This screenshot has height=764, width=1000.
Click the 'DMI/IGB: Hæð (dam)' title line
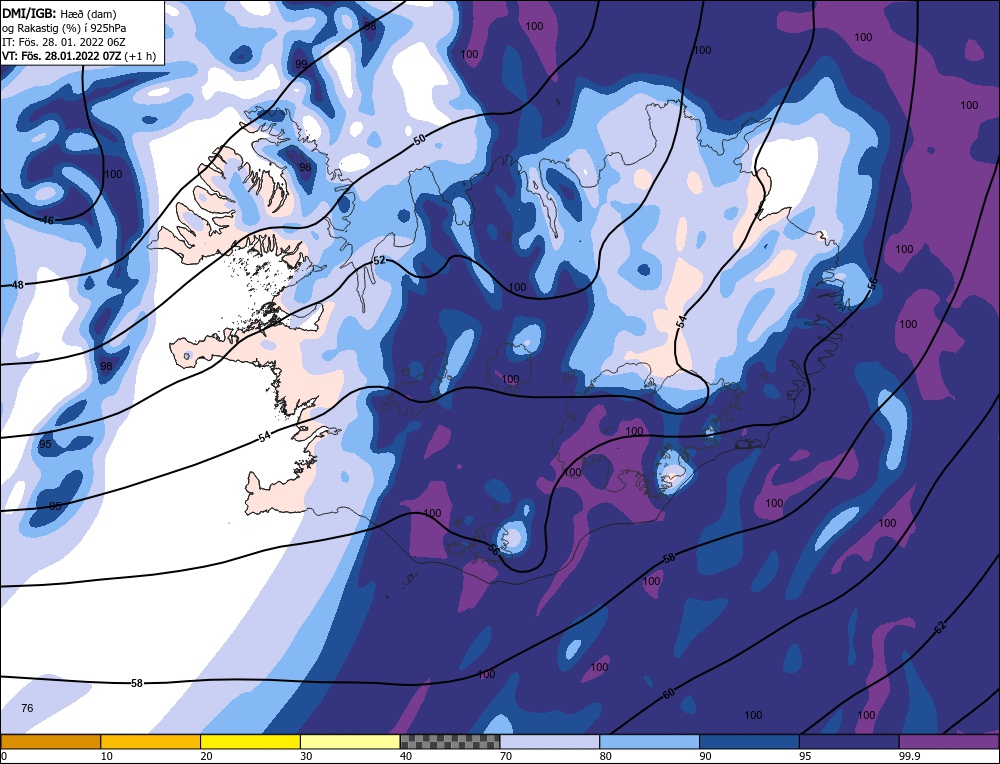click(x=59, y=13)
